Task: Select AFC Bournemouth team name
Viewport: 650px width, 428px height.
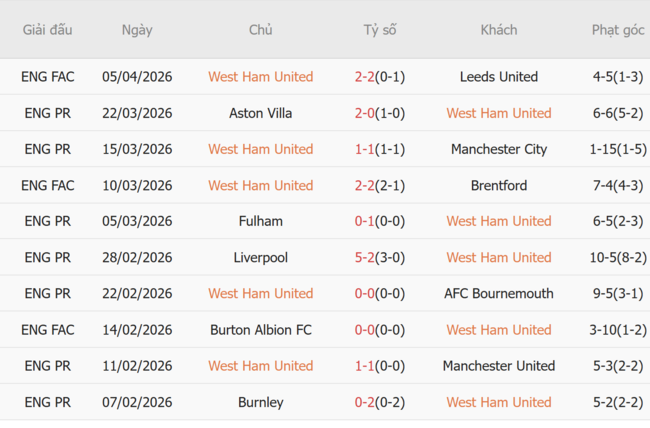Action: pos(498,293)
